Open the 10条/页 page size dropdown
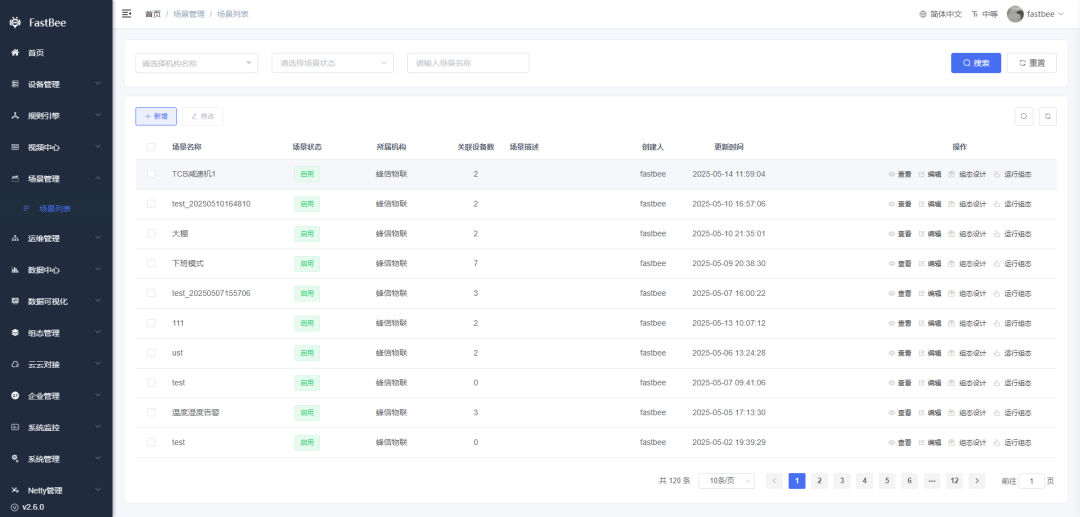1080x517 pixels. pos(726,481)
